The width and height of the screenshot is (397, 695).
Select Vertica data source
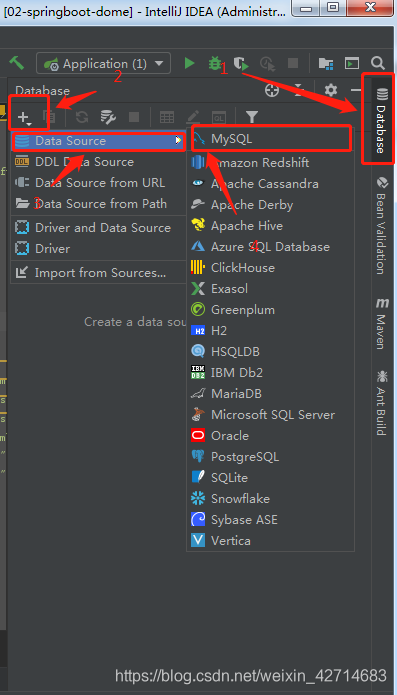click(271, 541)
